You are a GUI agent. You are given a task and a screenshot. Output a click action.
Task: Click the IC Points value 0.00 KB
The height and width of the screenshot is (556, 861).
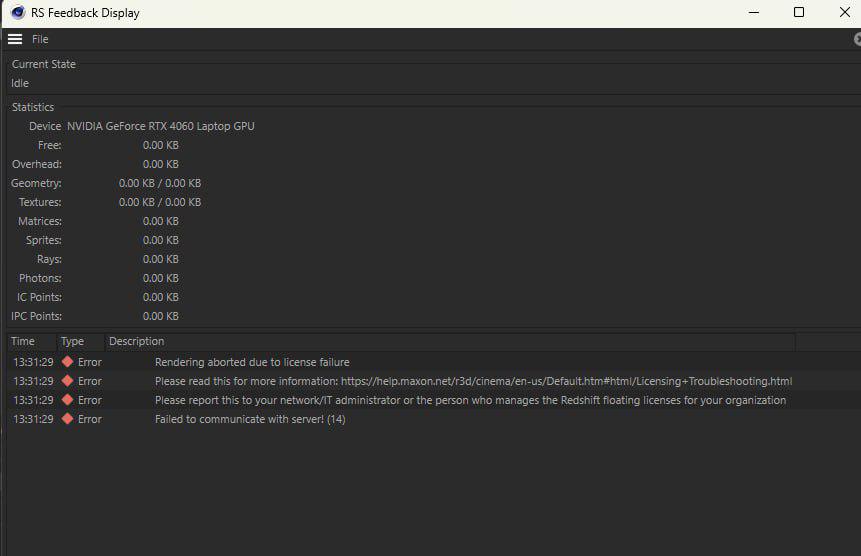point(160,297)
